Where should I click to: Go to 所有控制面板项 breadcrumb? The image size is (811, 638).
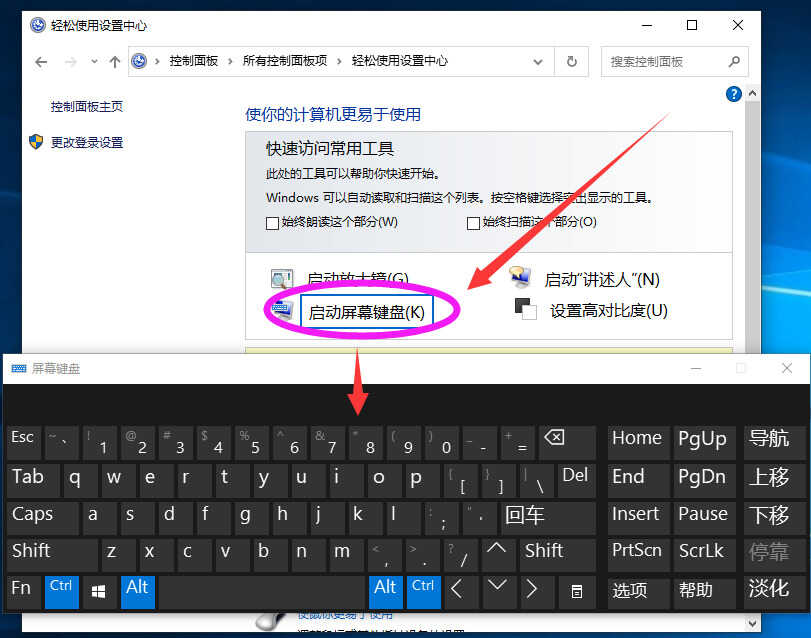(x=284, y=61)
